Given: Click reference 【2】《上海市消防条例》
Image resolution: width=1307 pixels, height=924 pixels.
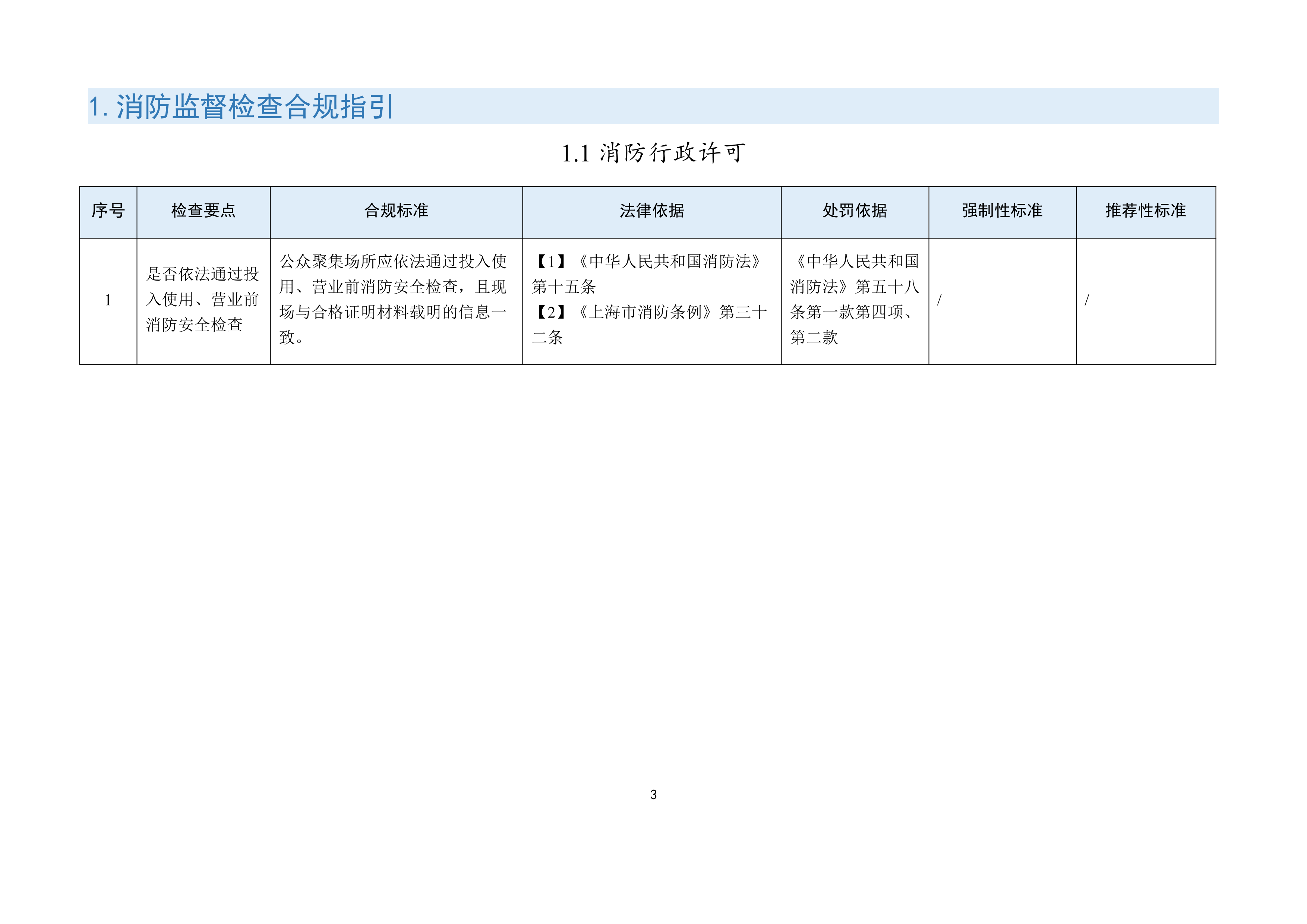Looking at the screenshot, I should [626, 312].
